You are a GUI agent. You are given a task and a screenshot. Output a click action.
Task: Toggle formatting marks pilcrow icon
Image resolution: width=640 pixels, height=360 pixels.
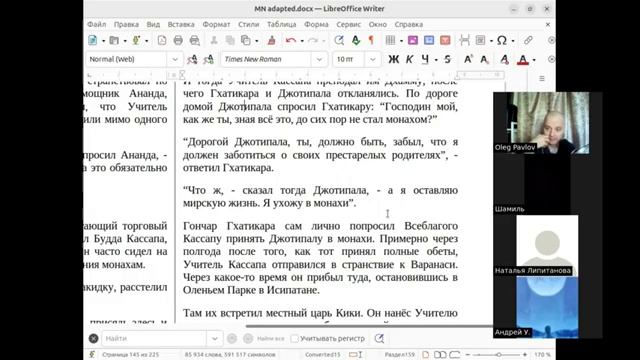tap(371, 40)
